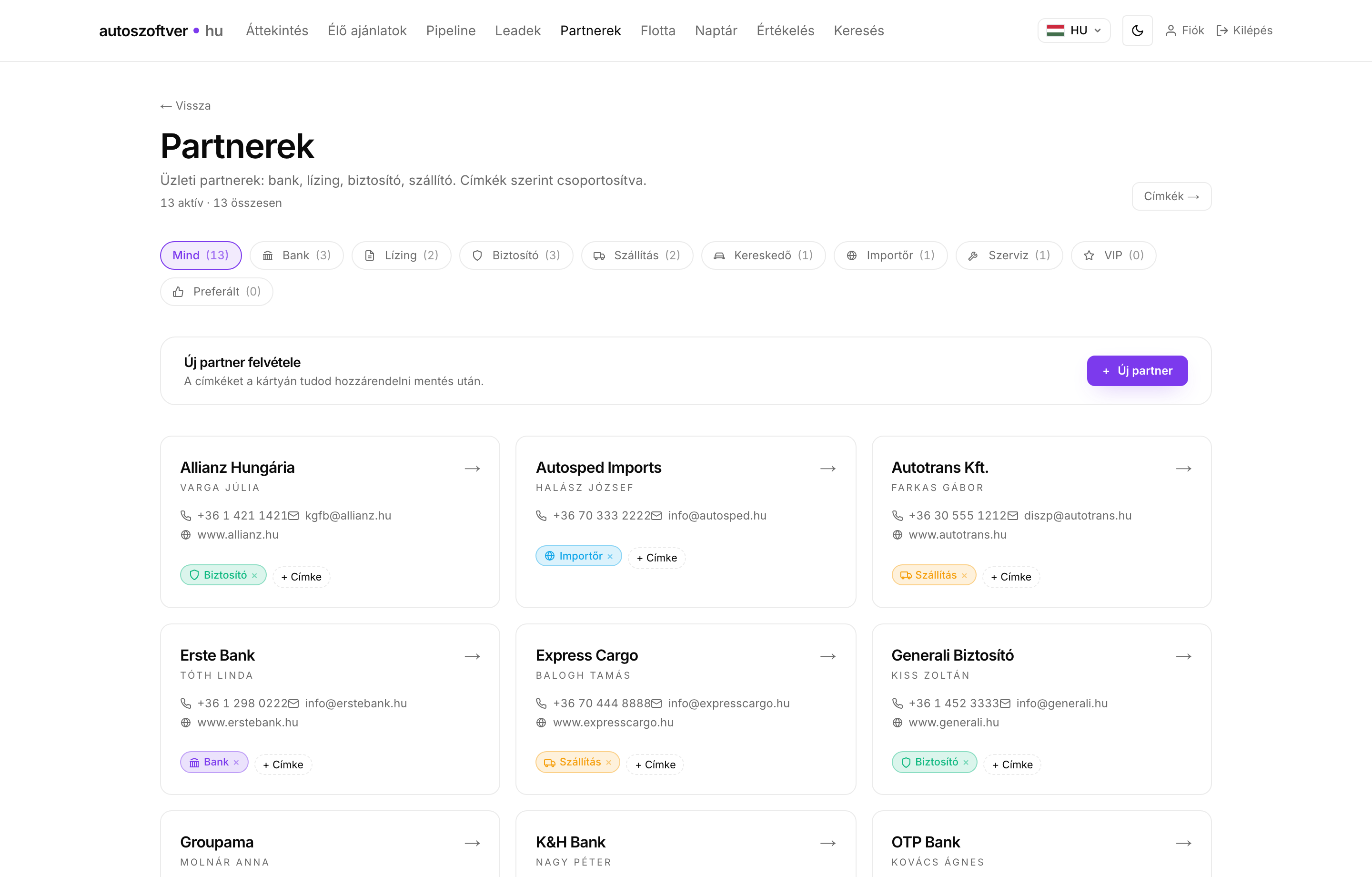This screenshot has width=1372, height=877.
Task: Remove the Bank tag from Erste Bank
Action: [236, 763]
